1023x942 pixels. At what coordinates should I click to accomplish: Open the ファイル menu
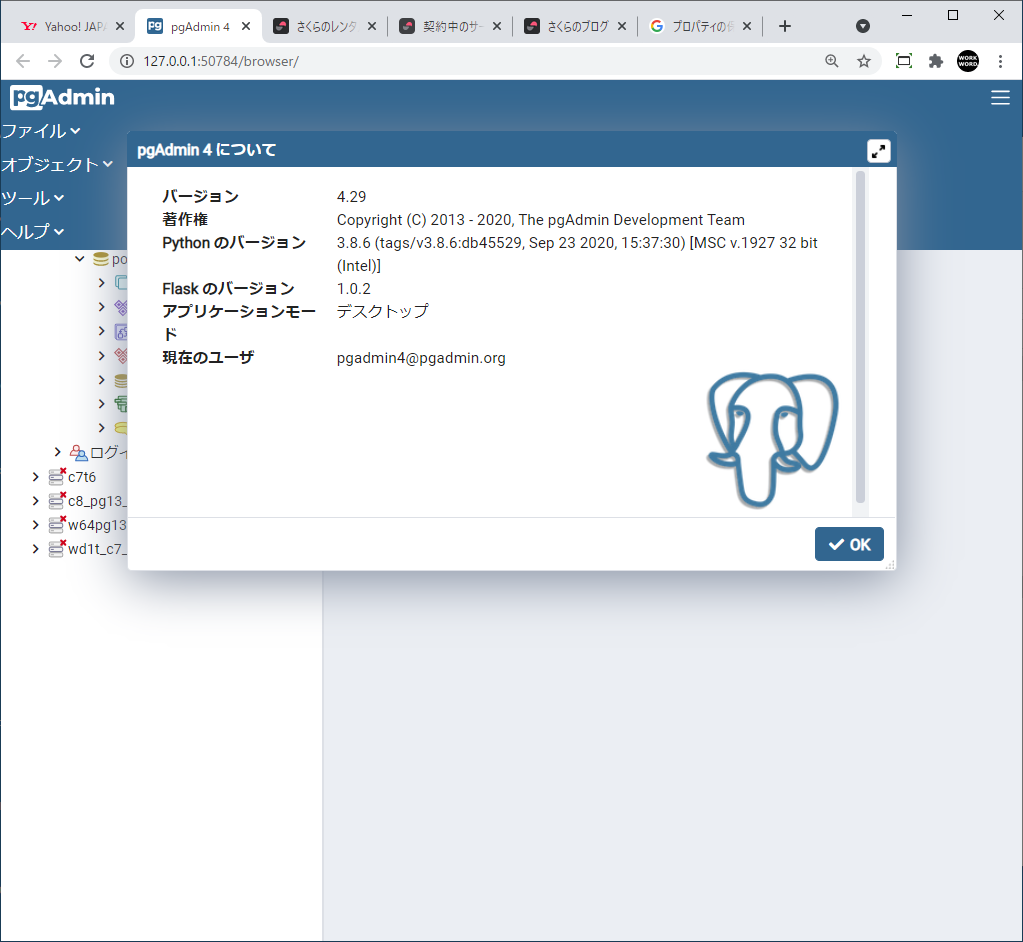tap(41, 131)
